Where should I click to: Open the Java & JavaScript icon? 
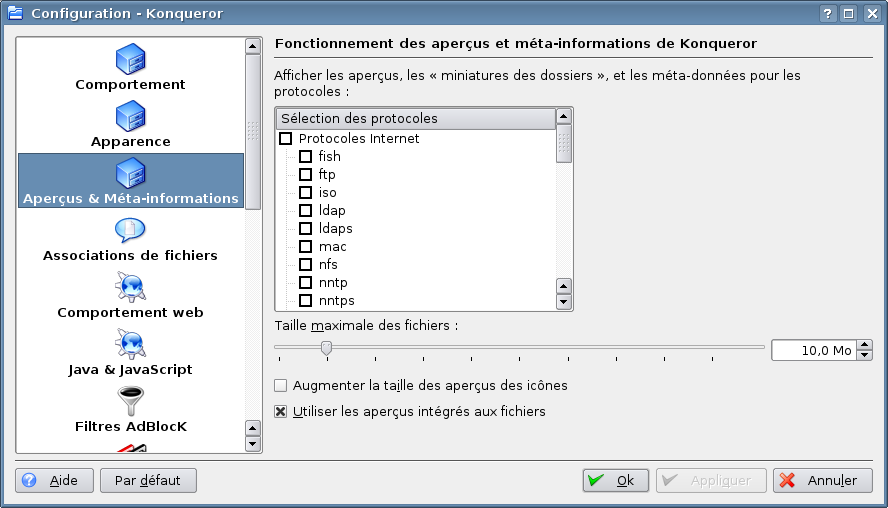coord(130,346)
